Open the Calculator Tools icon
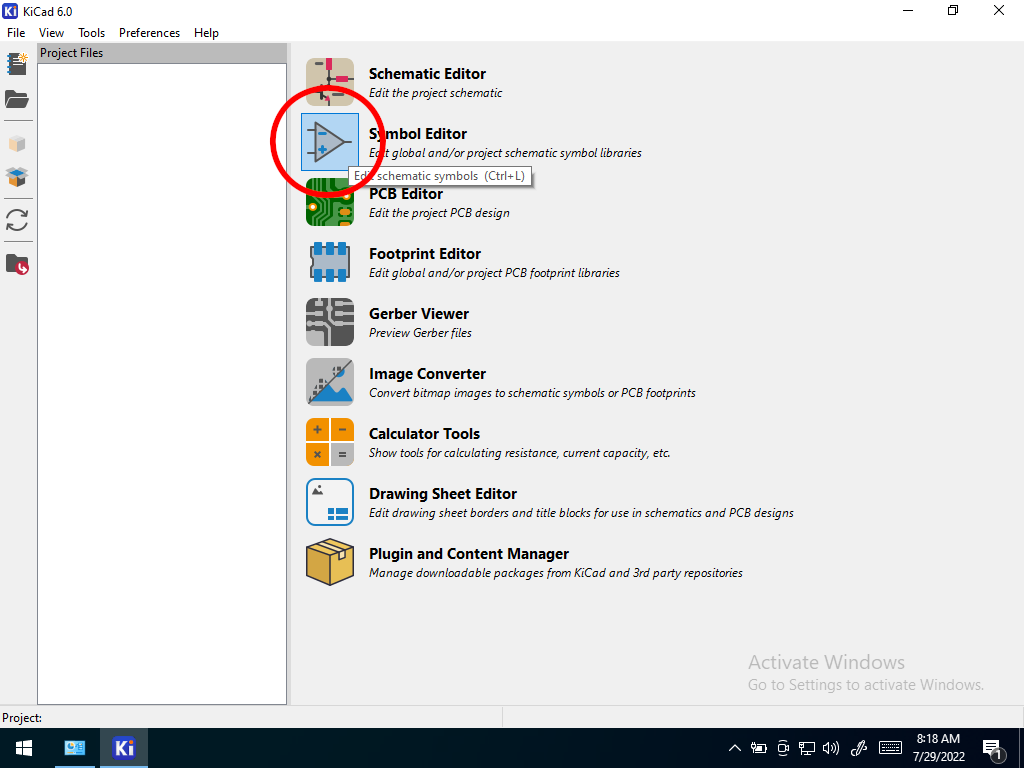Viewport: 1024px width, 768px height. tap(330, 443)
